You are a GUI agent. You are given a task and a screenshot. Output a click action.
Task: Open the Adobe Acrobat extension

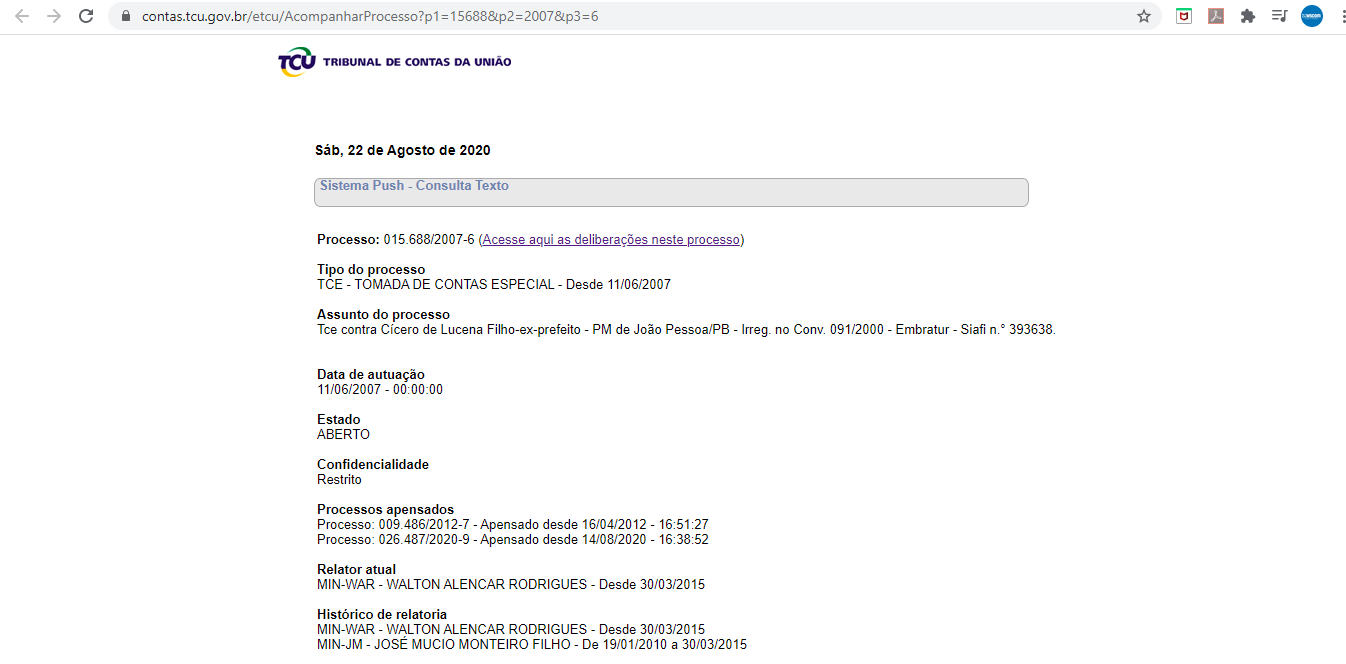pyautogui.click(x=1216, y=16)
